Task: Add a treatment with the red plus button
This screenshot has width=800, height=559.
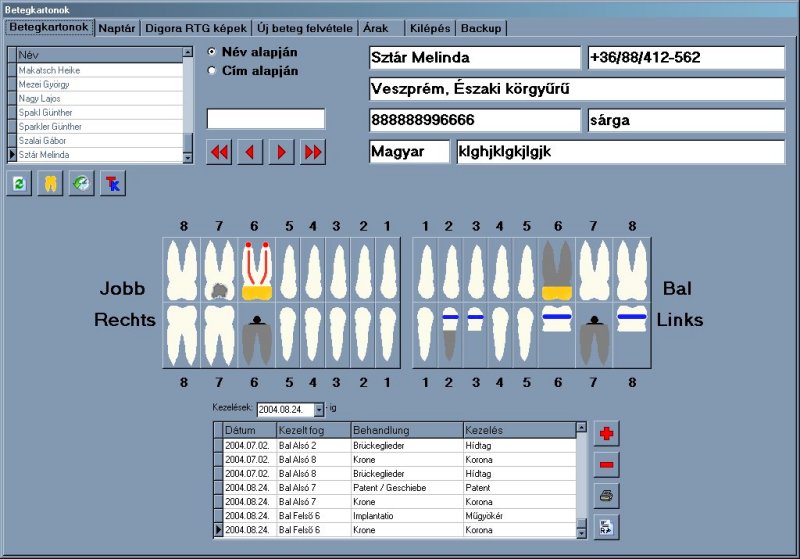Action: pyautogui.click(x=606, y=433)
